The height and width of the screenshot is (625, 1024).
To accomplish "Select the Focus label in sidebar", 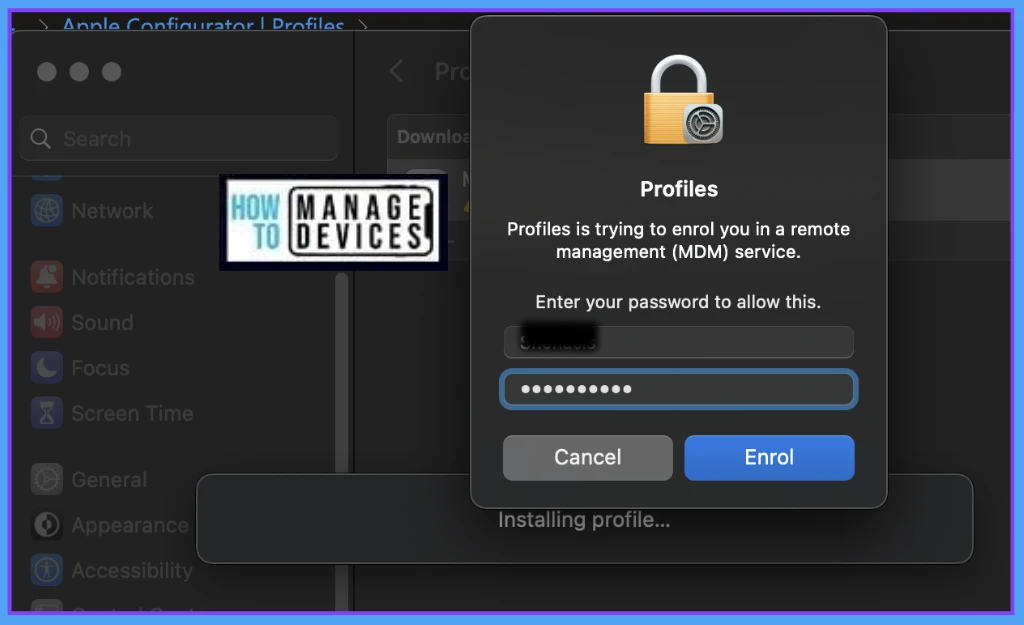I will [101, 368].
